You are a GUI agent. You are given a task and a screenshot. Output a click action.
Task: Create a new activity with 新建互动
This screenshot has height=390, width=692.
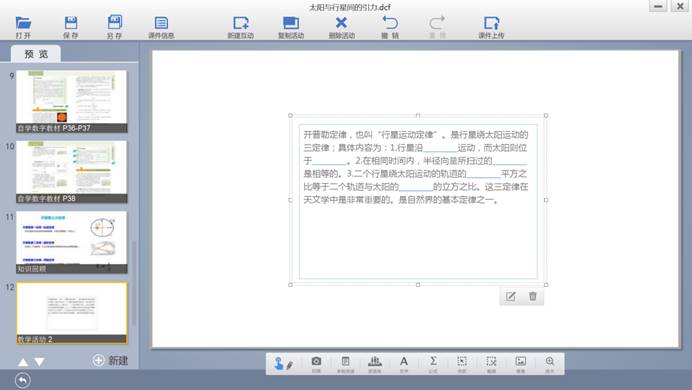[241, 27]
